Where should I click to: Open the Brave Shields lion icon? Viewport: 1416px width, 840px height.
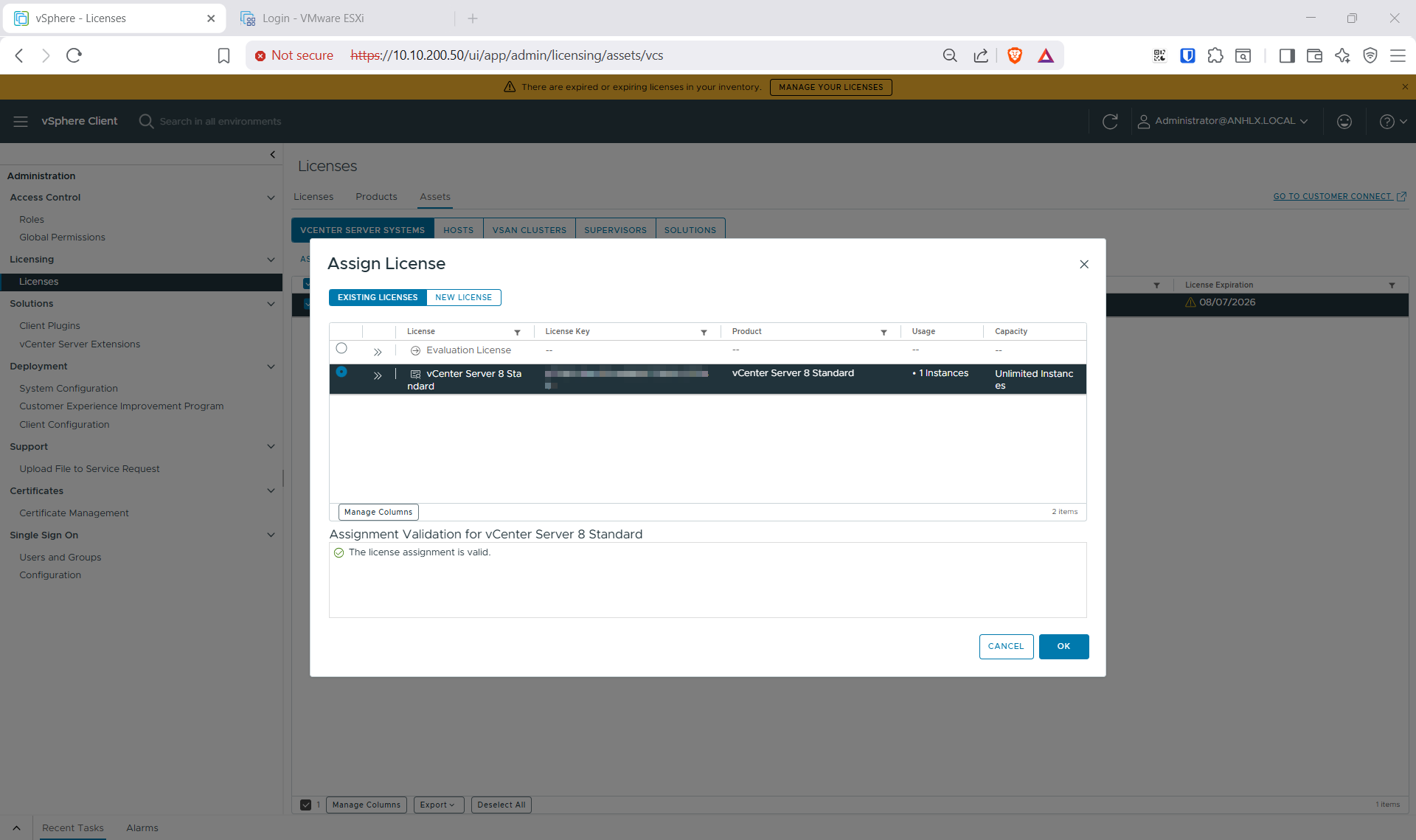pyautogui.click(x=1015, y=55)
